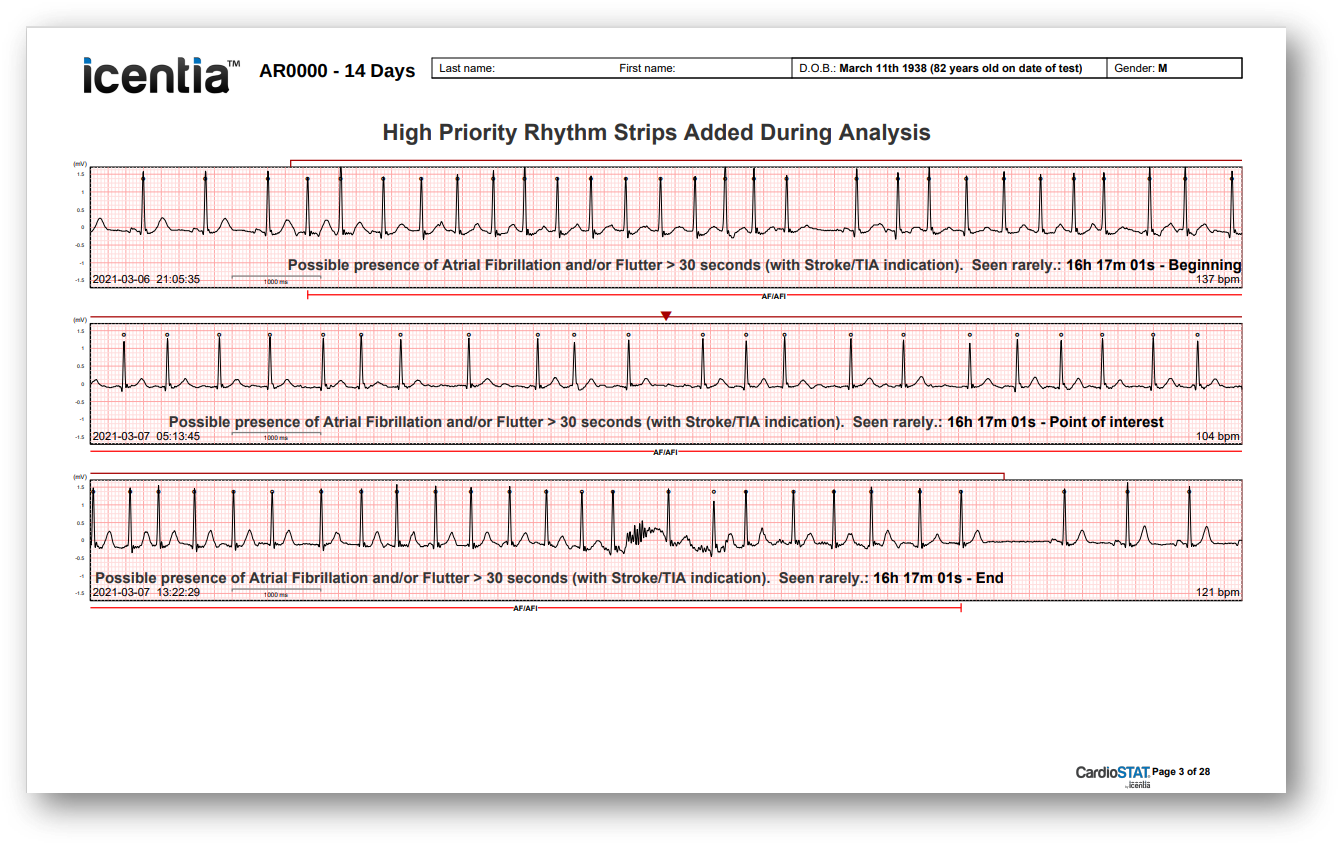
Task: Click the AF/AFI label beneath the middle strip
Action: pos(664,451)
